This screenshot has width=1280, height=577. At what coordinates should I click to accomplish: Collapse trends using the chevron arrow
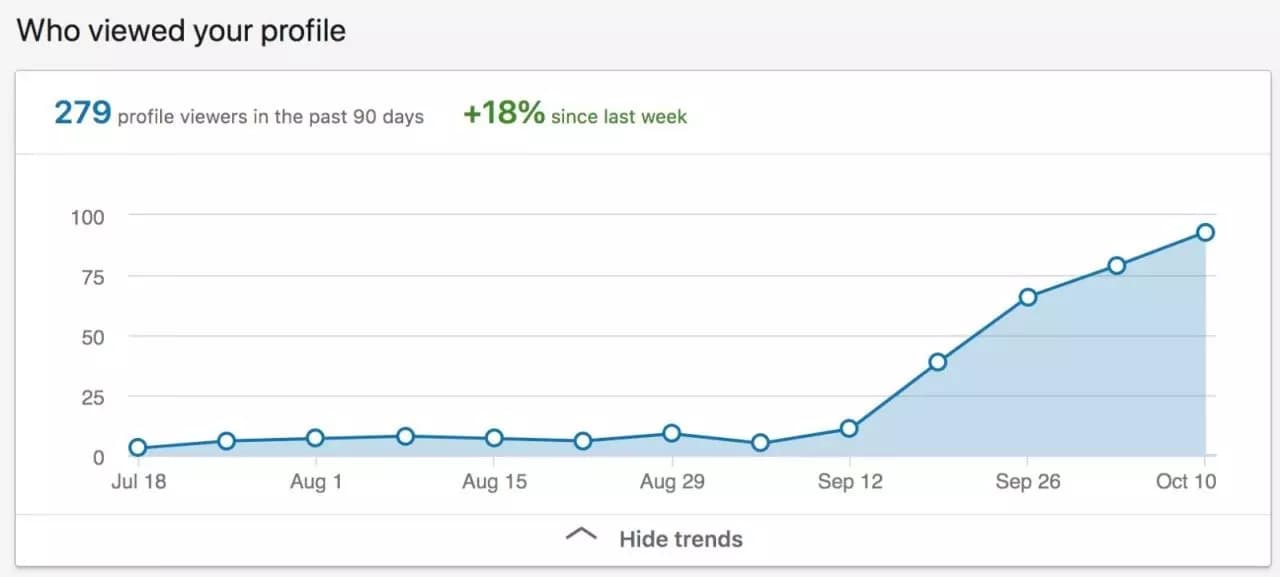pos(581,533)
